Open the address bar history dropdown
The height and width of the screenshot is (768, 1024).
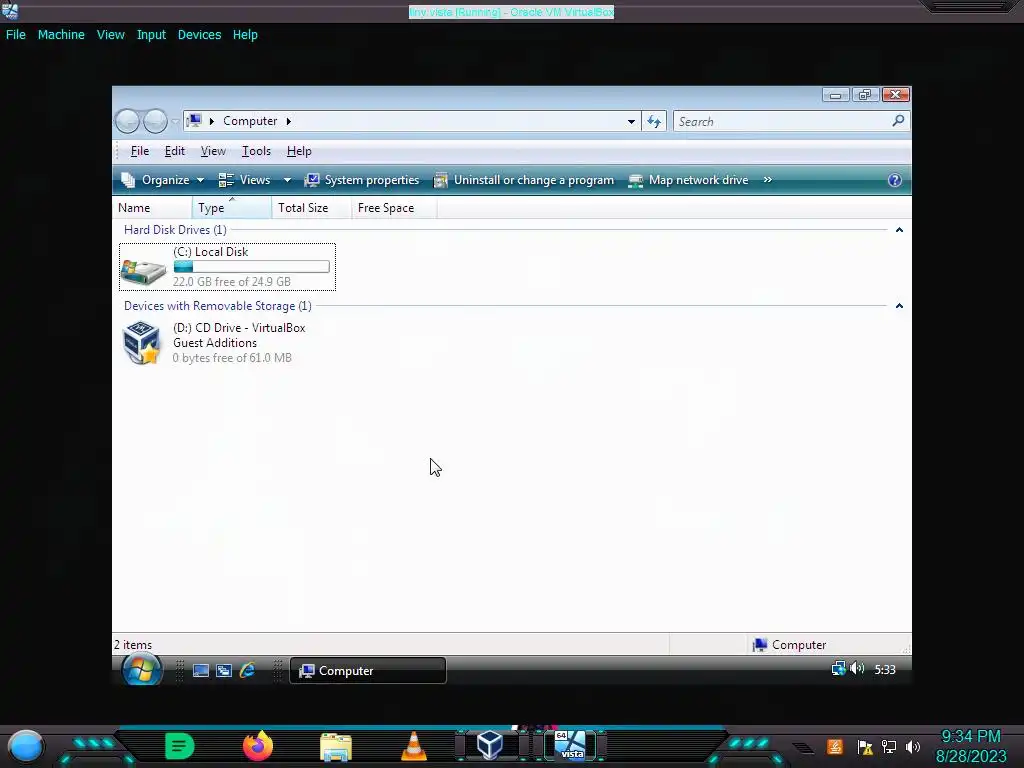631,121
